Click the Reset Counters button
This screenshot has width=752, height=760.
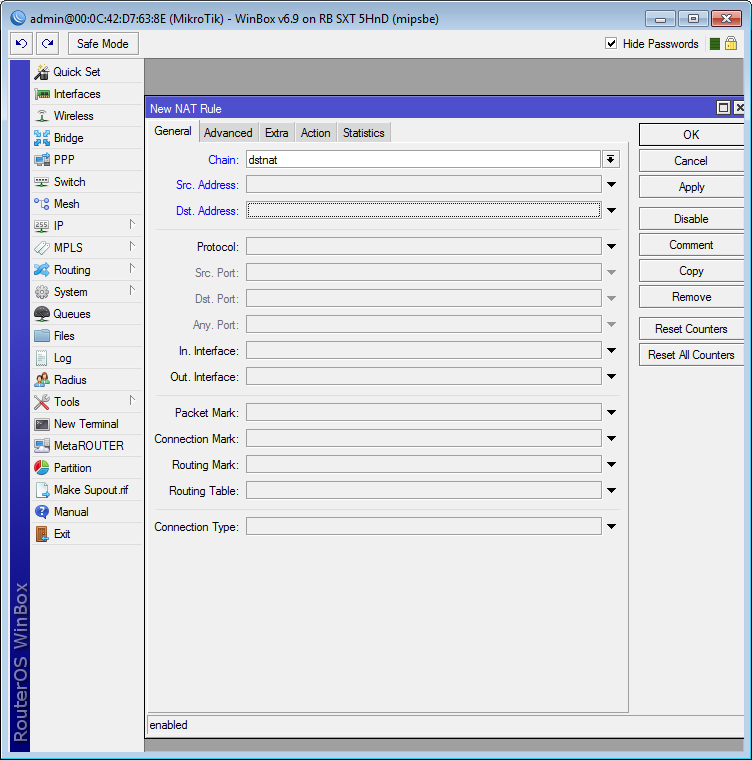[691, 329]
